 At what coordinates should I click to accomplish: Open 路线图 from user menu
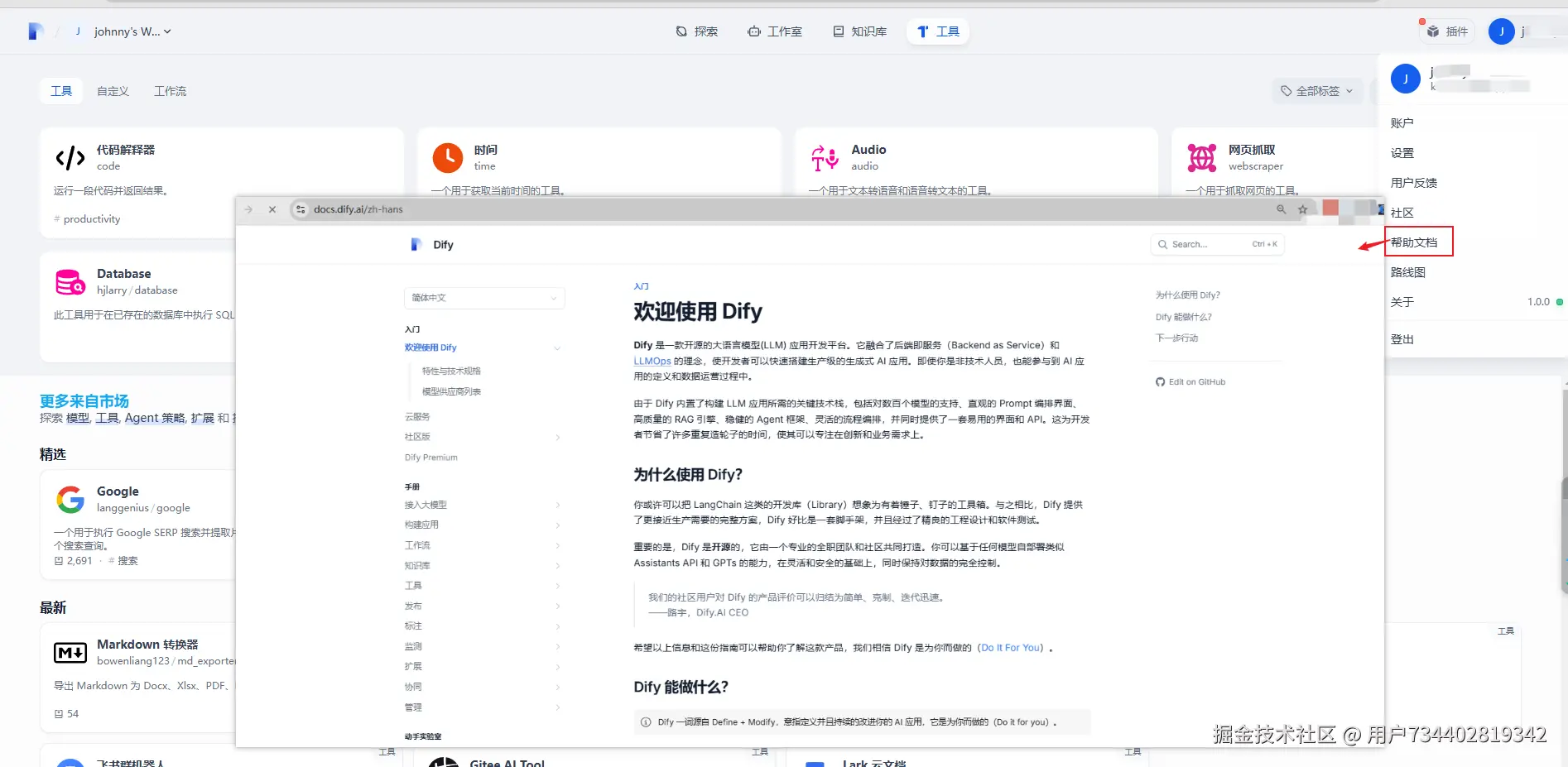1407,272
